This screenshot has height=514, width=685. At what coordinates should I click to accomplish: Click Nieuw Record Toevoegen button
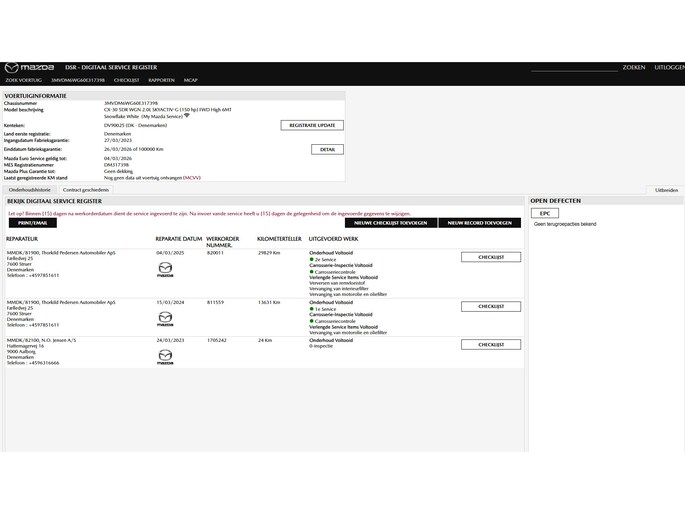[479, 223]
